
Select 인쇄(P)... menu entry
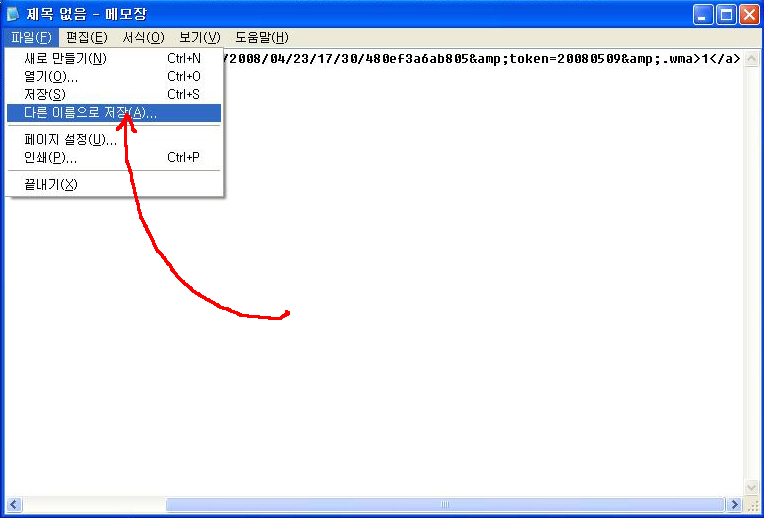coord(114,158)
